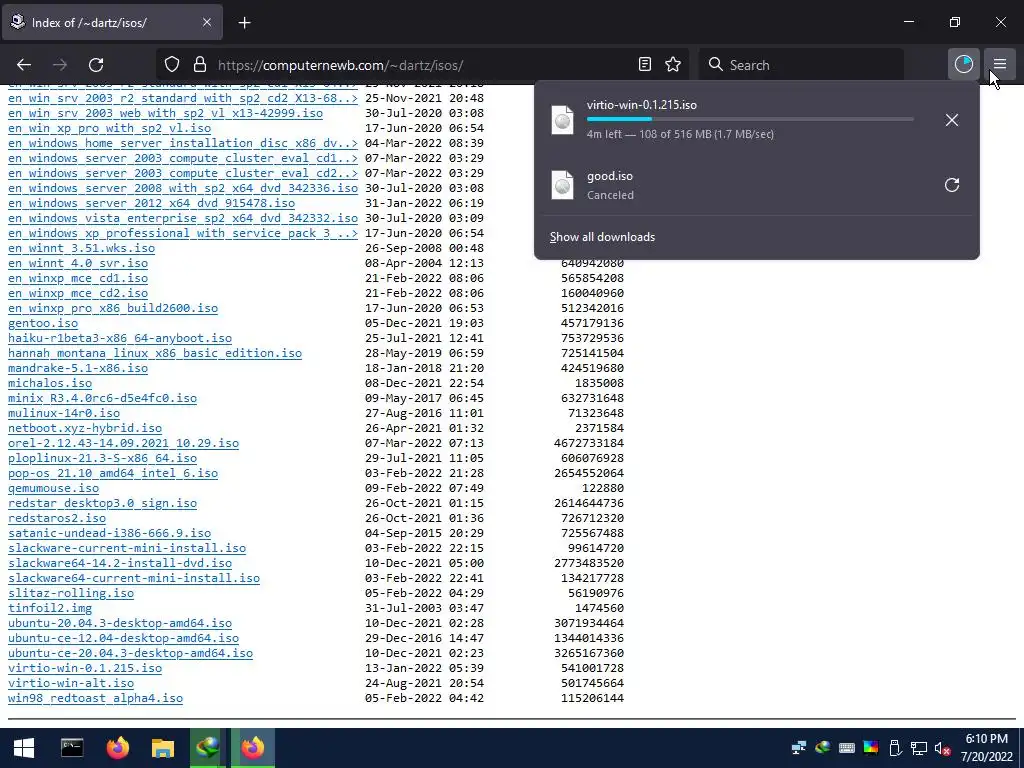
Task: Download en_windows_server_2012_x64_dvd_915478.iso
Action: (x=152, y=204)
